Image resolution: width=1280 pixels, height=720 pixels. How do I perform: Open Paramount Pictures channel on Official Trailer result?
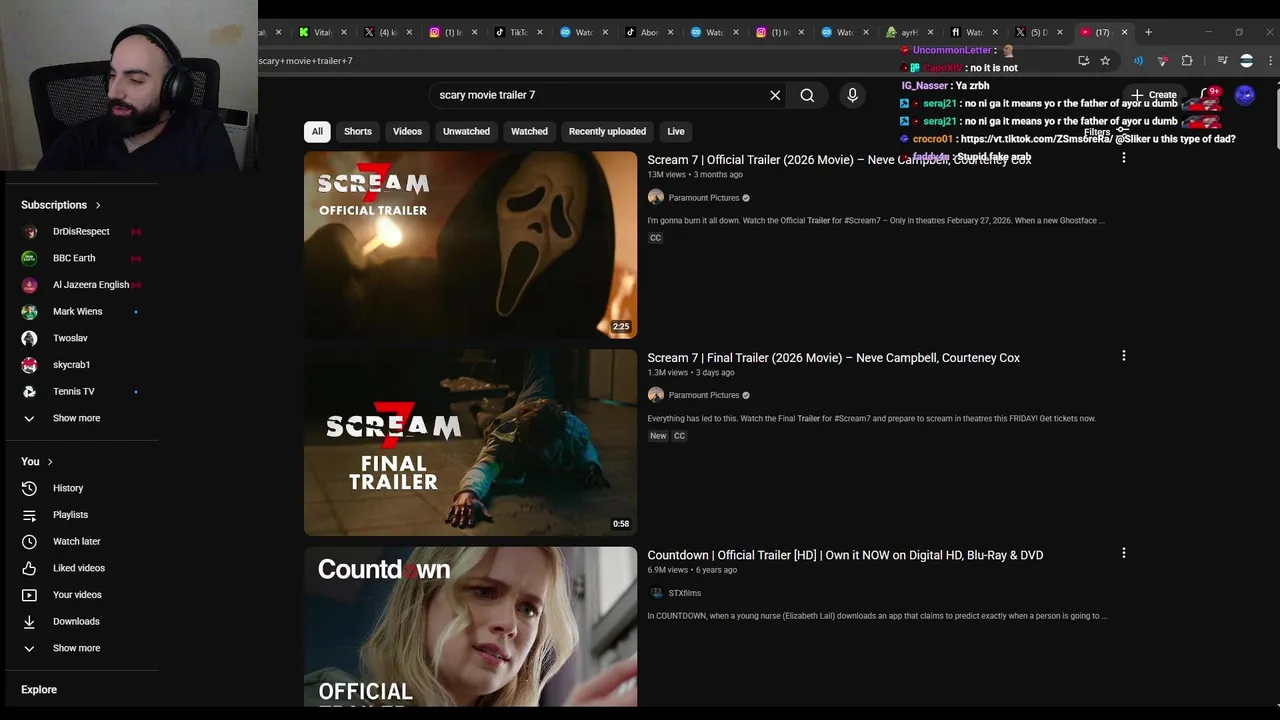pos(704,198)
